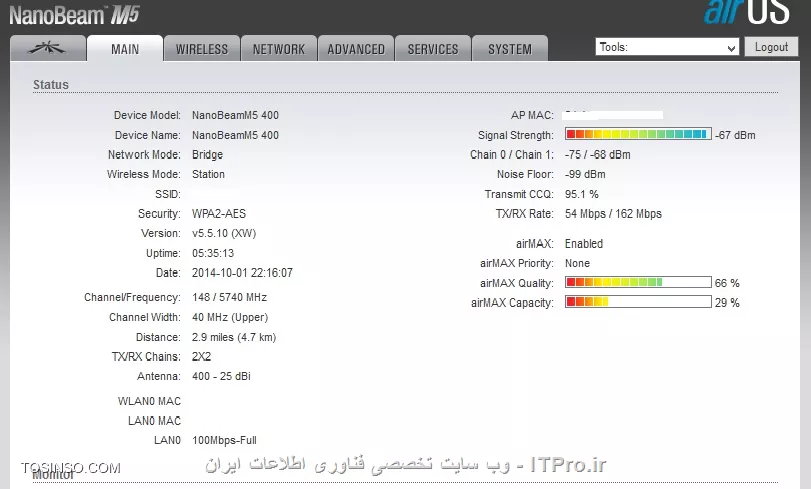Open the SERVICES tab
Viewport: 811px width, 489px height.
433,49
